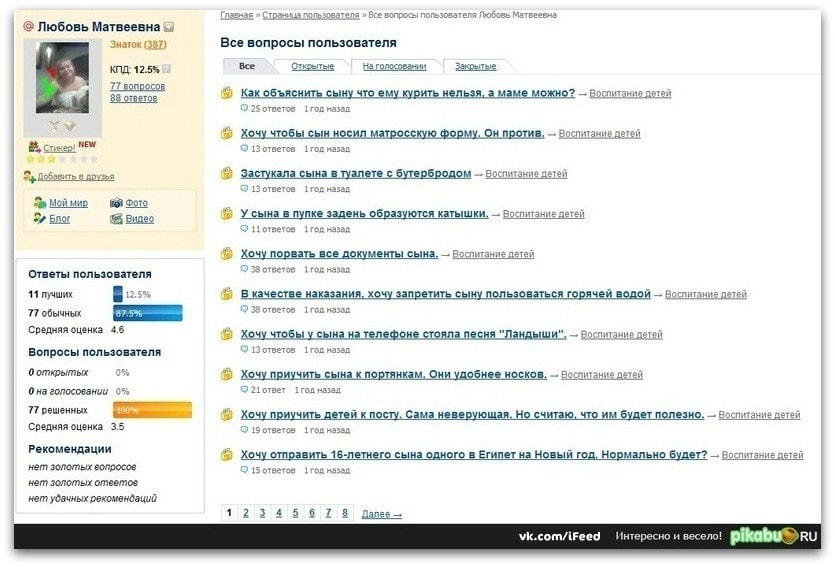Click the user avatar photo
The width and height of the screenshot is (835, 567).
click(62, 77)
